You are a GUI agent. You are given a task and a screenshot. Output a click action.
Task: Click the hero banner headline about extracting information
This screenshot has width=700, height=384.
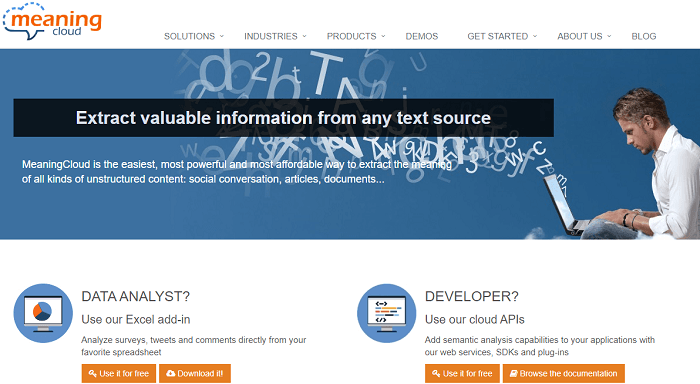283,118
